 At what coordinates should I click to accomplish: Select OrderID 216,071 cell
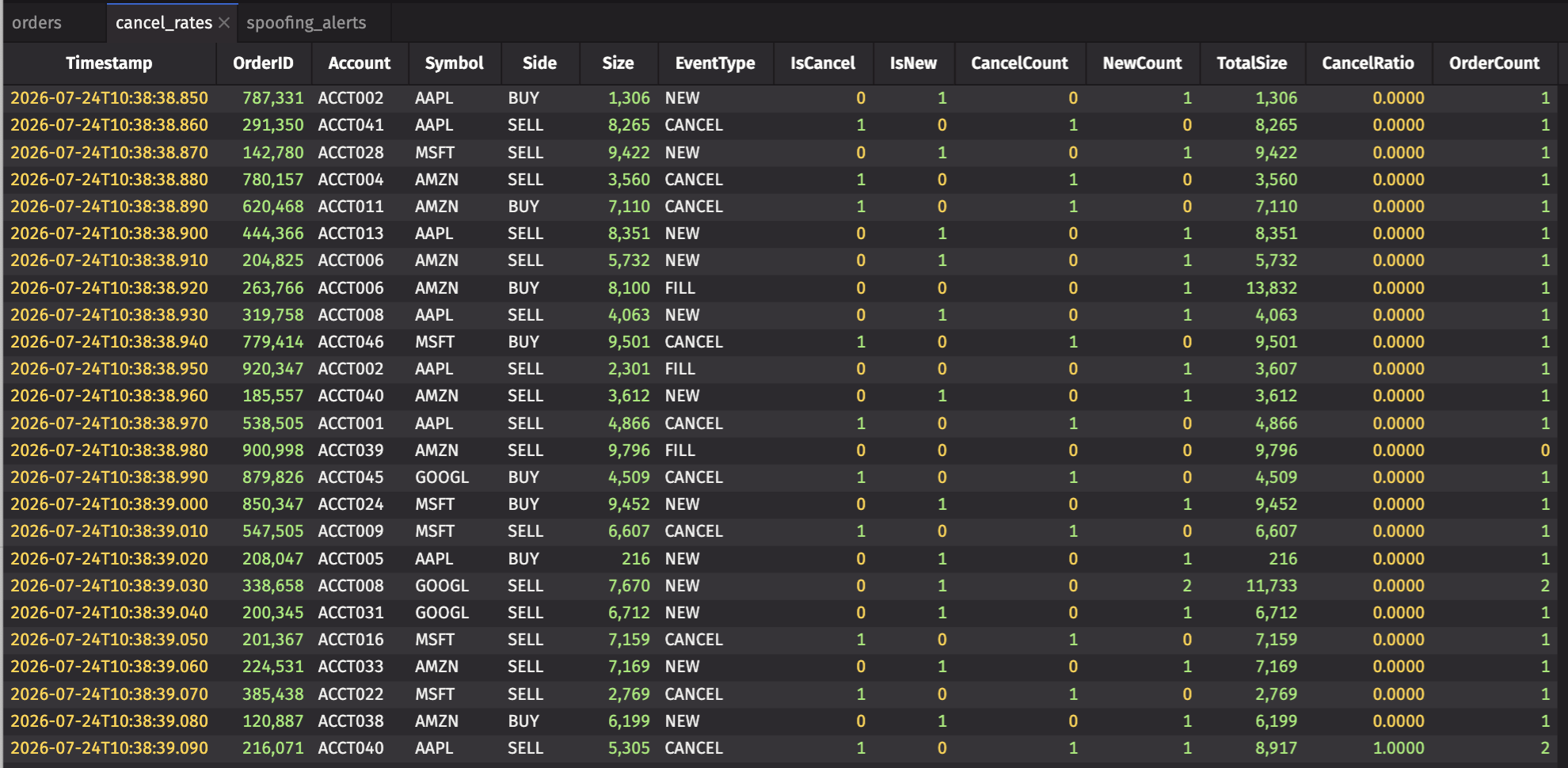[x=264, y=748]
